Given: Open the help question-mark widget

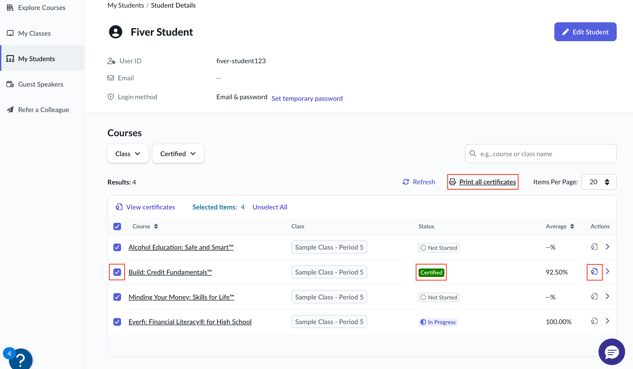Looking at the screenshot, I should [20, 359].
